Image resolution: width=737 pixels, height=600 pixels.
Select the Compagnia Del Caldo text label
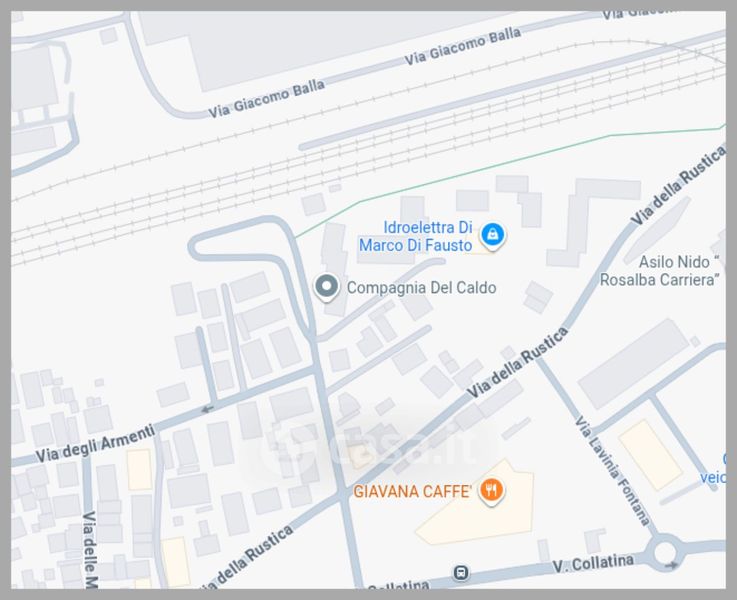click(x=421, y=288)
